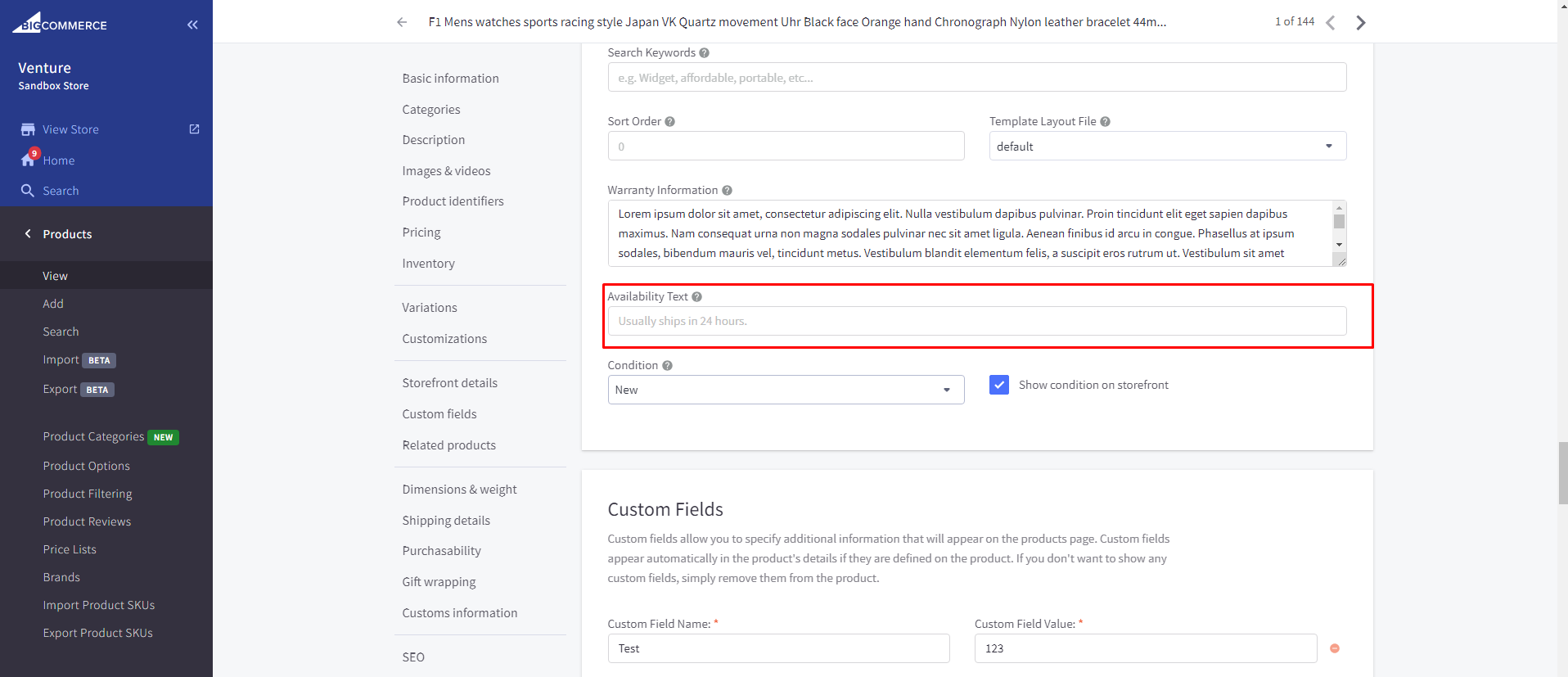Jump to Pricing section

tap(421, 232)
